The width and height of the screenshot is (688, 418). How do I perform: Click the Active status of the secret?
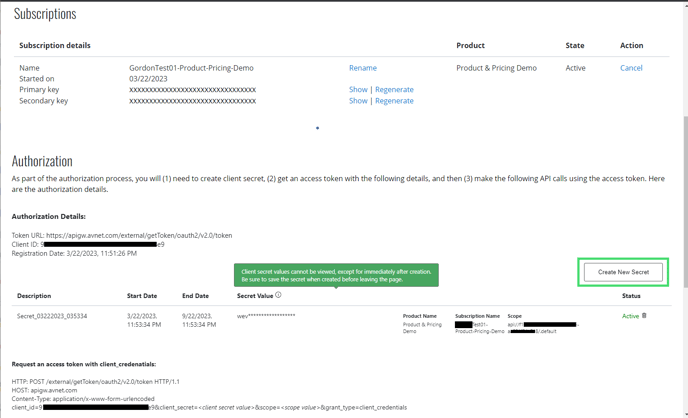[630, 316]
